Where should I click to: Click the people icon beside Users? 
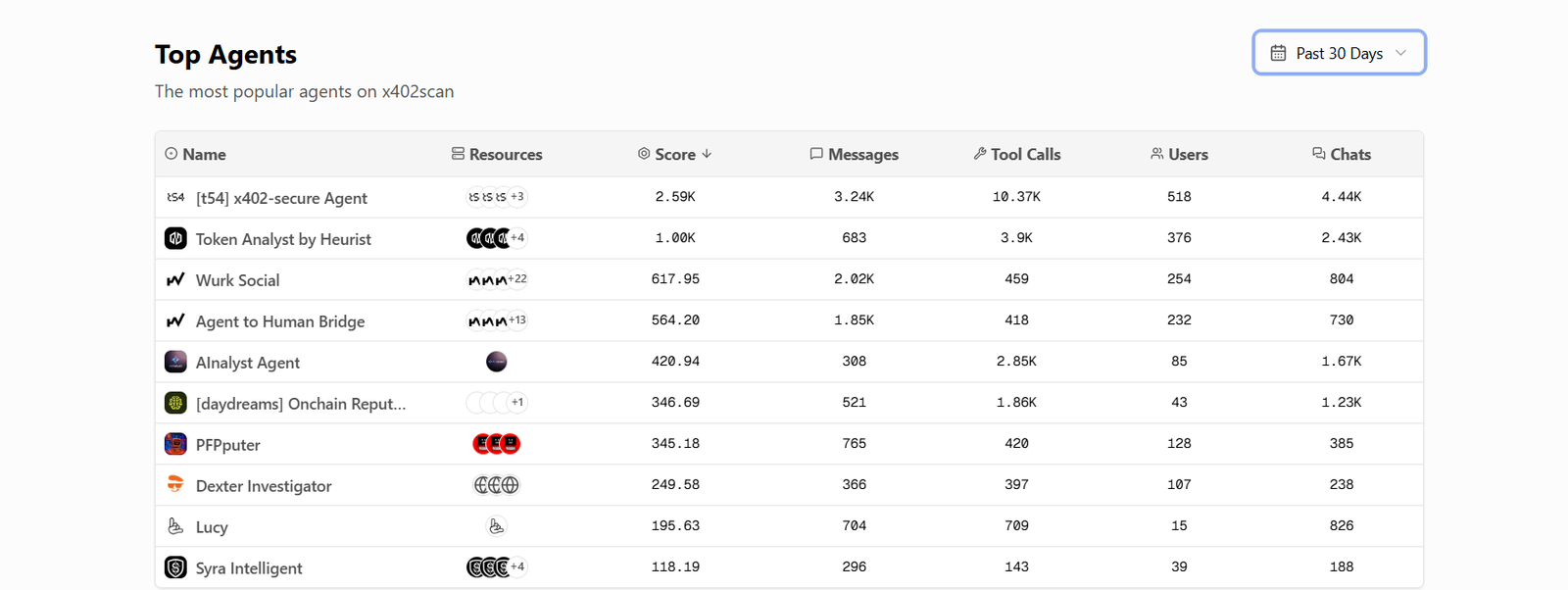[1156, 154]
